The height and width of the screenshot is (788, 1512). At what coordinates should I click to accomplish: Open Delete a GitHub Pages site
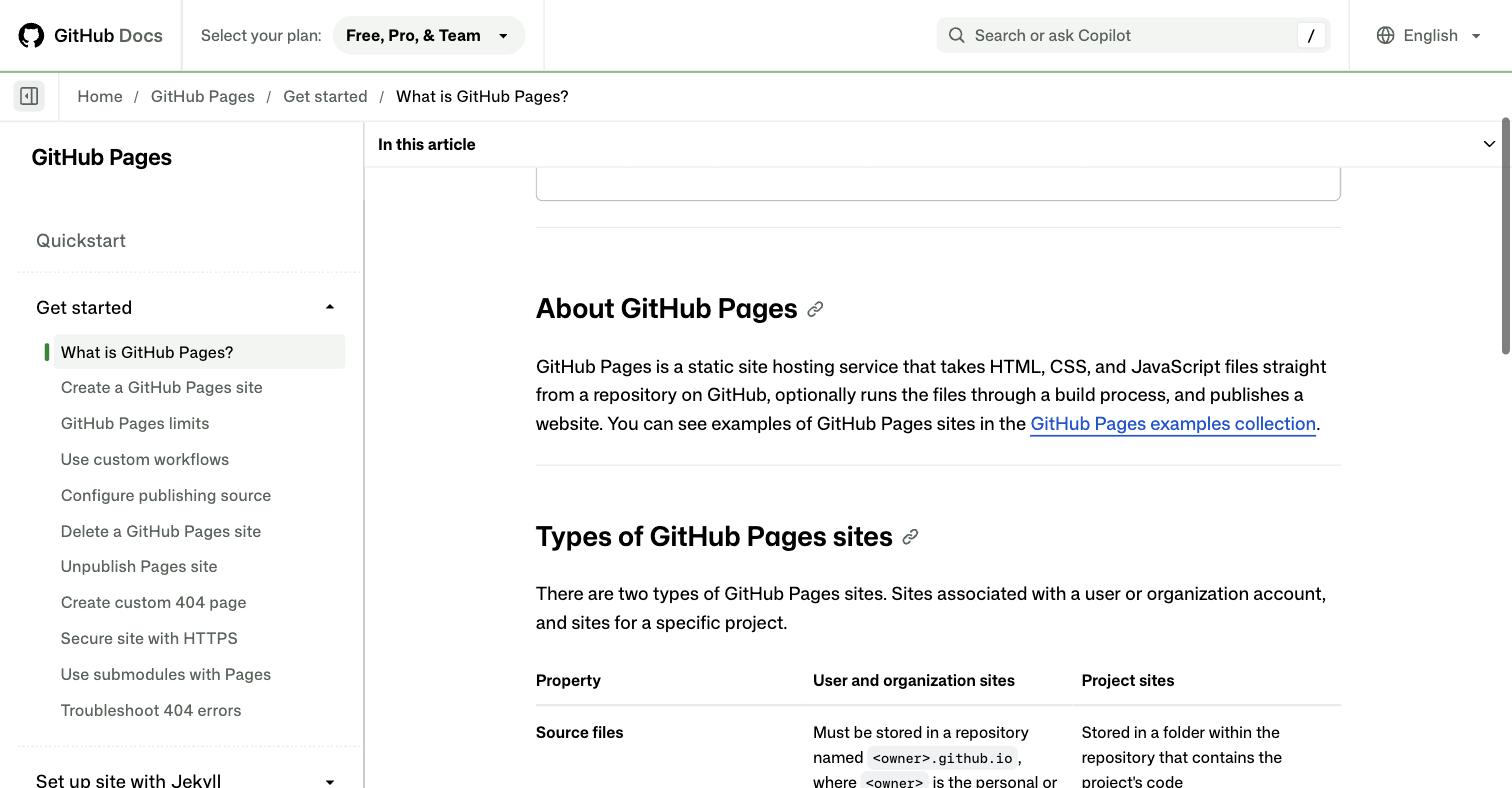[x=161, y=532]
